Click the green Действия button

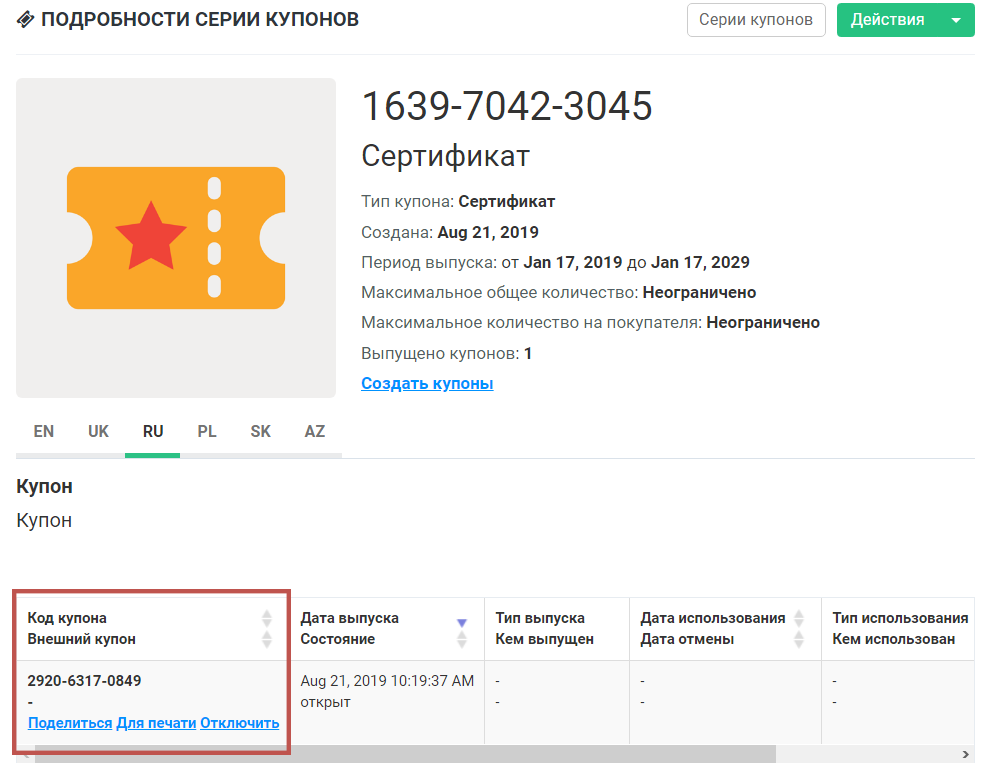click(x=887, y=20)
